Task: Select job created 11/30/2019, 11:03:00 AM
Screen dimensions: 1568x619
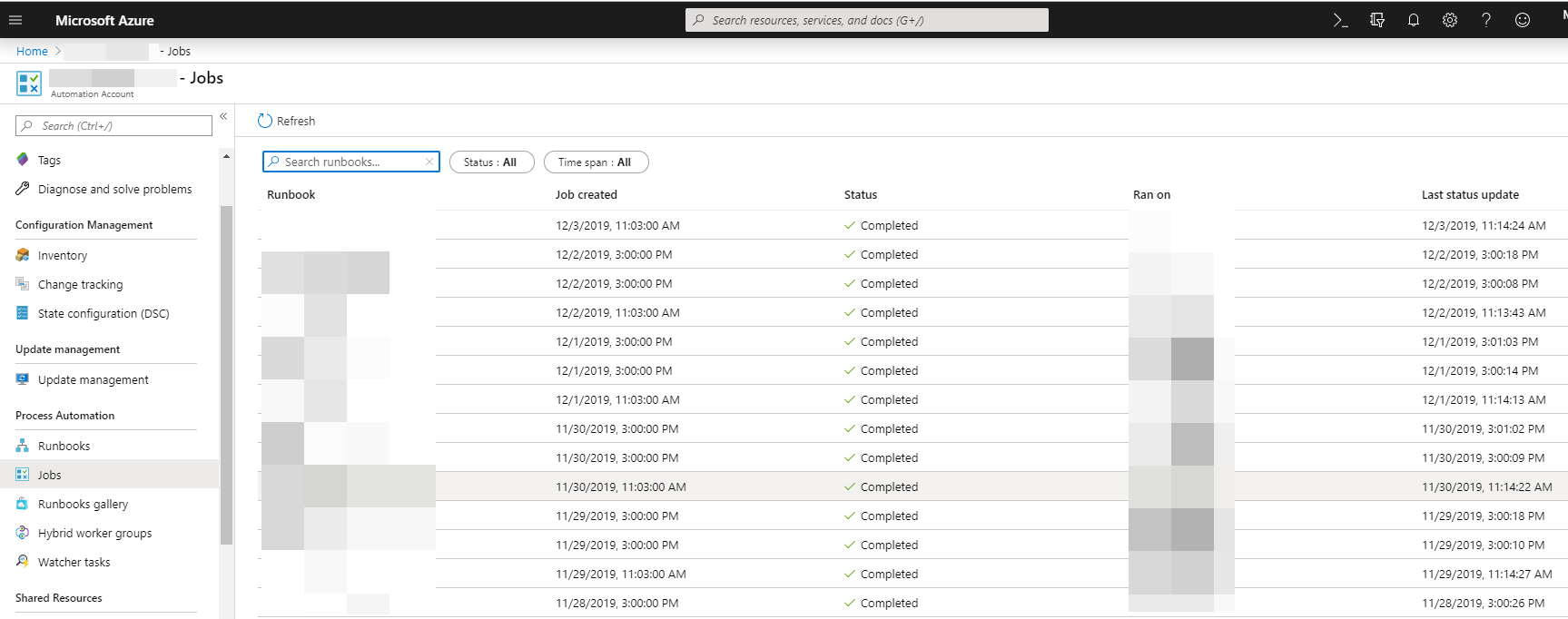Action: (621, 486)
